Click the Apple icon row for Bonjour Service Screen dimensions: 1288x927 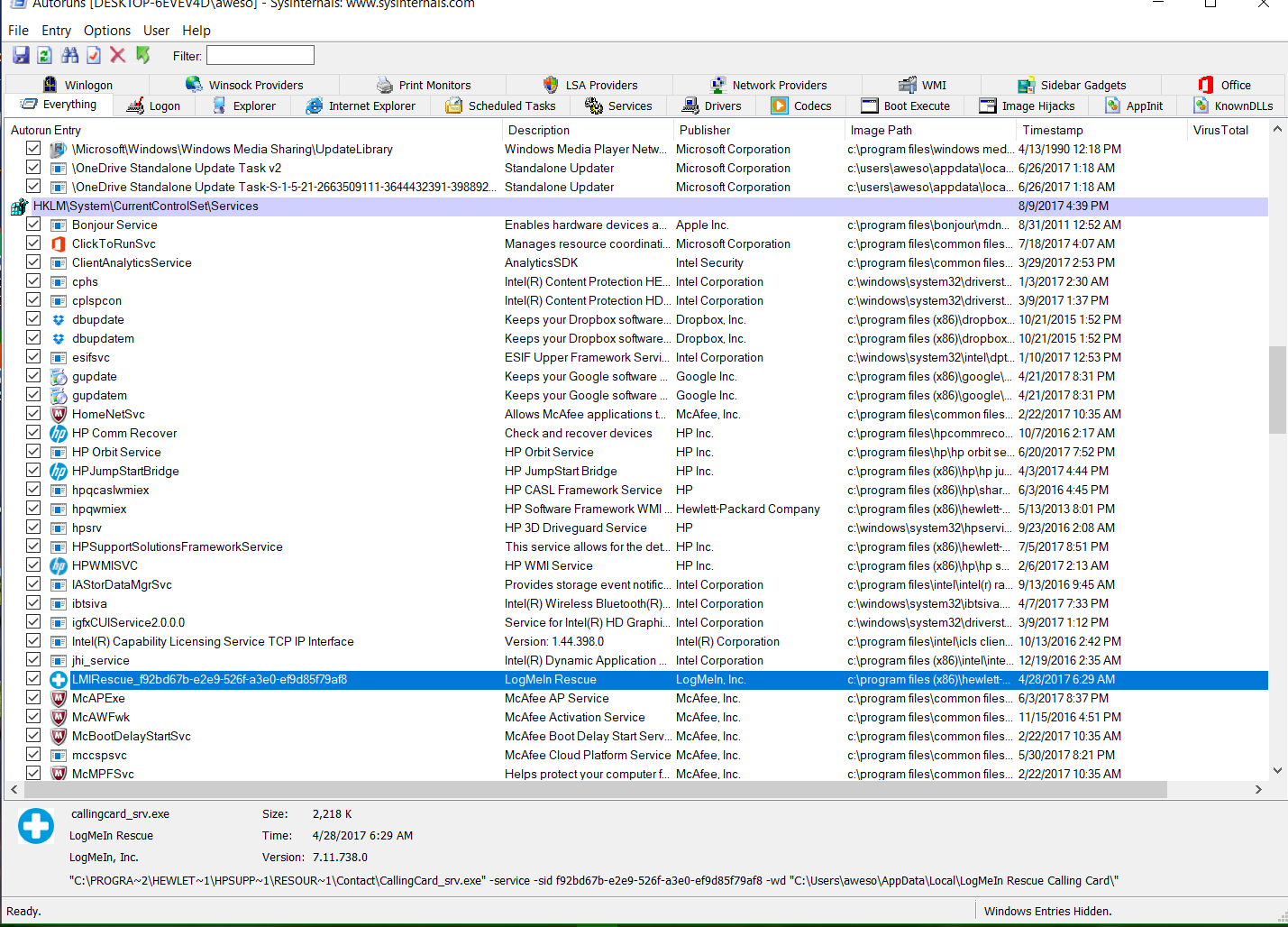click(x=58, y=225)
